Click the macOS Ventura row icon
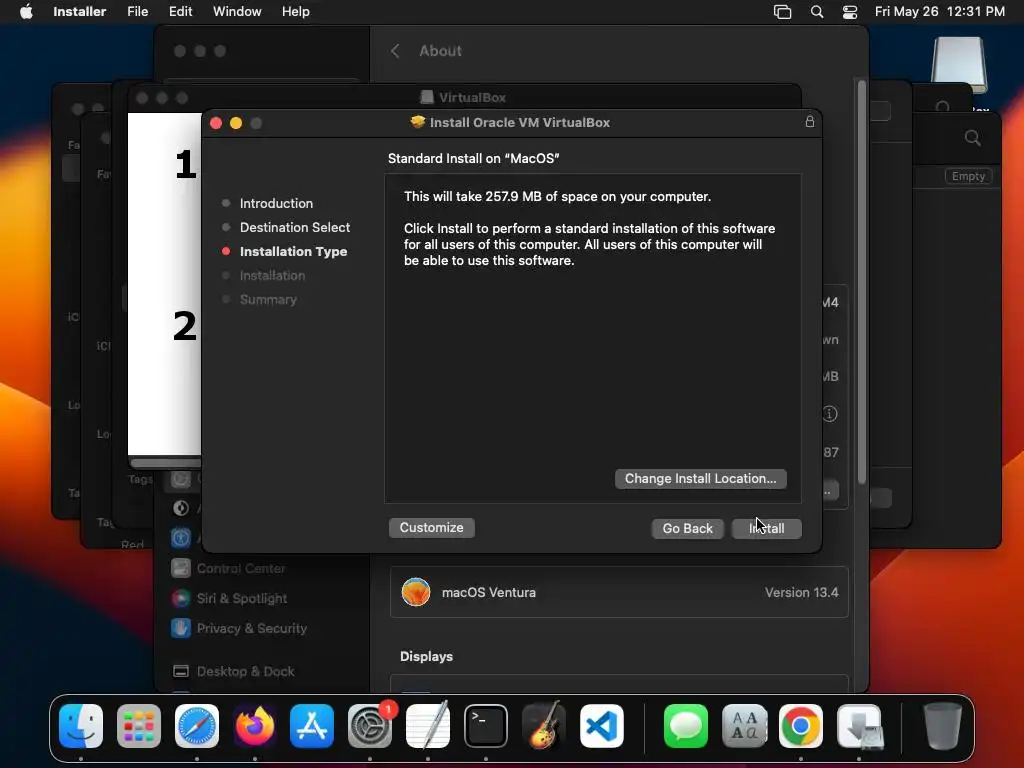The image size is (1024, 768). point(416,592)
